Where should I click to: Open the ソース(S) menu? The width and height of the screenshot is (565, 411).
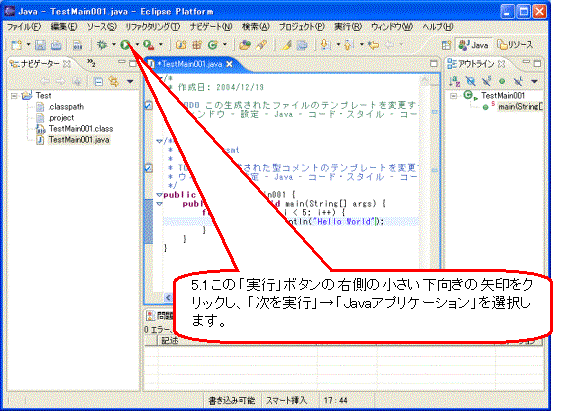click(x=102, y=27)
